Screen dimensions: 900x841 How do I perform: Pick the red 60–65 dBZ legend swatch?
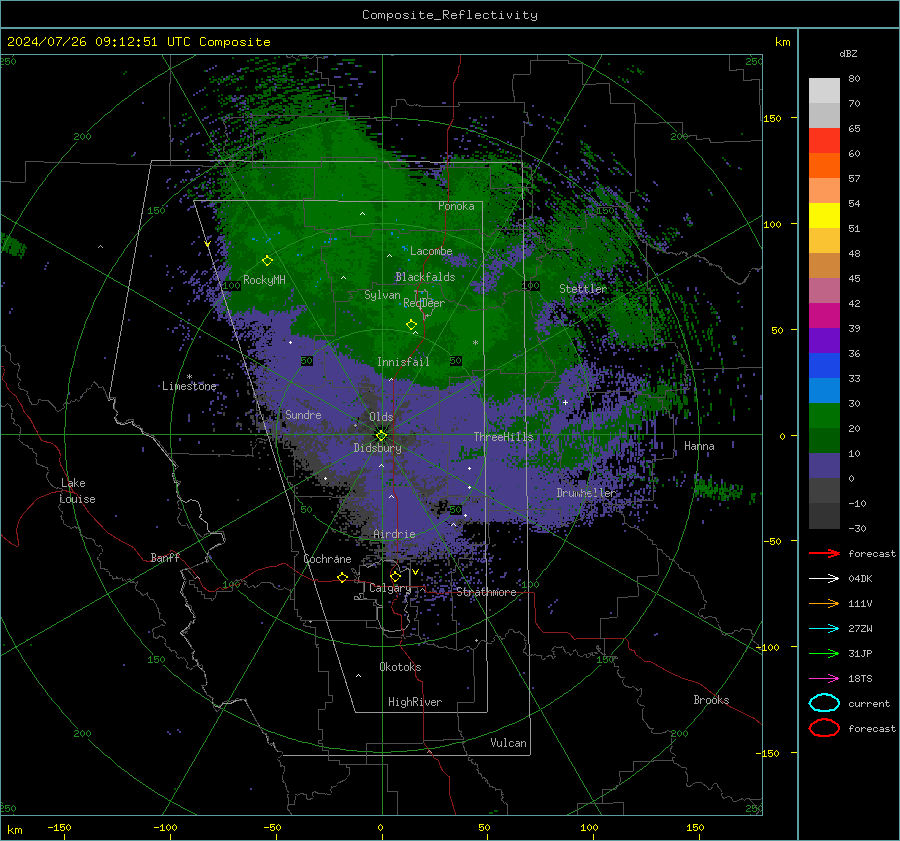click(824, 141)
